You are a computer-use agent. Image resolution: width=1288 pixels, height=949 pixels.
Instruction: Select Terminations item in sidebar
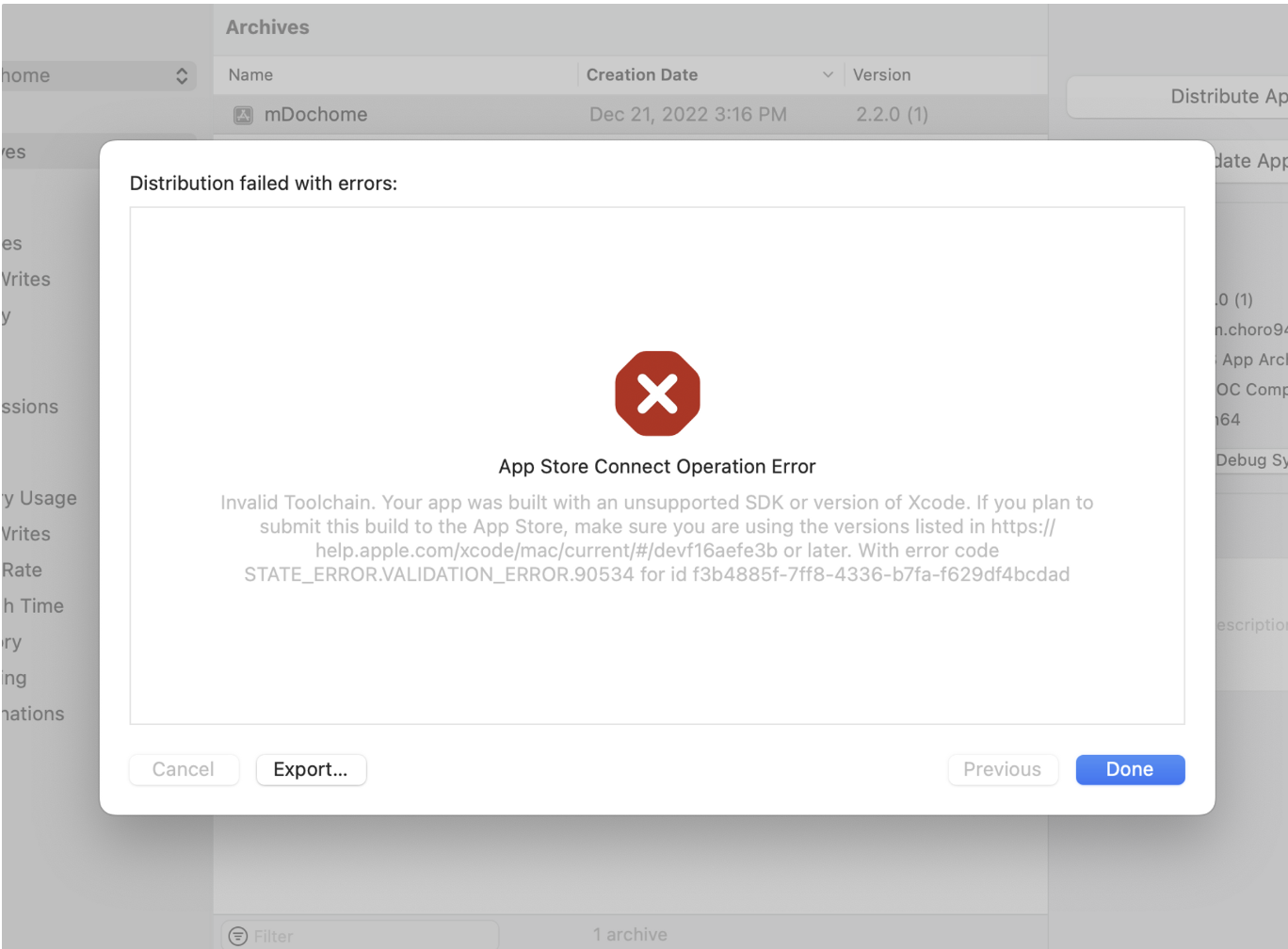tap(33, 715)
